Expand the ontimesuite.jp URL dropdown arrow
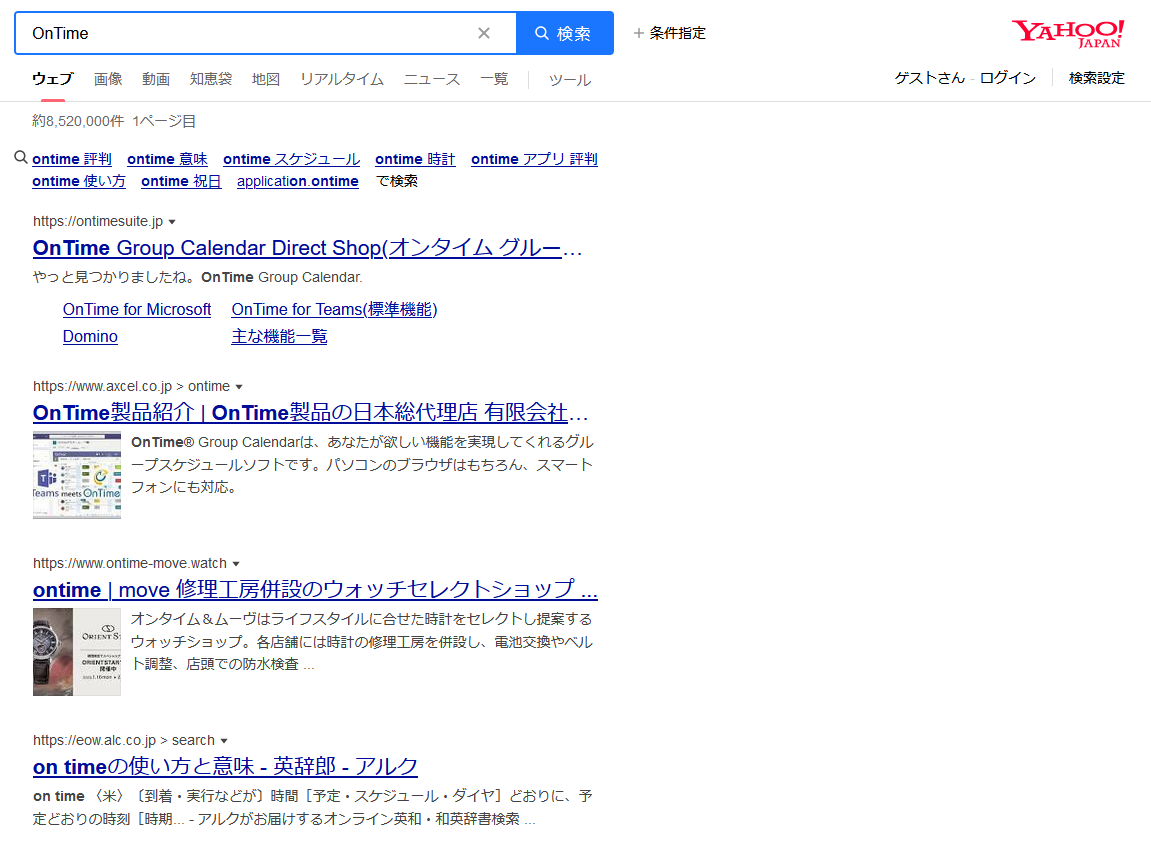 point(172,222)
